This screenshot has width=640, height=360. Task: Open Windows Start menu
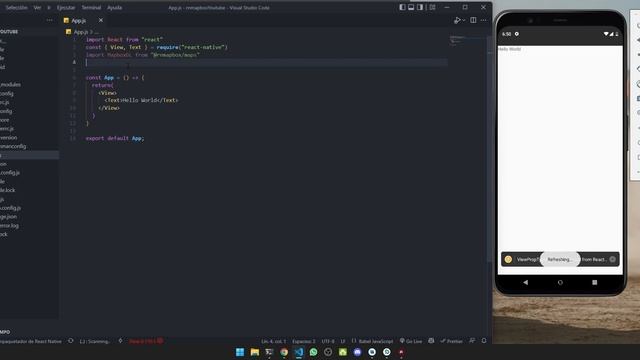pyautogui.click(x=240, y=352)
